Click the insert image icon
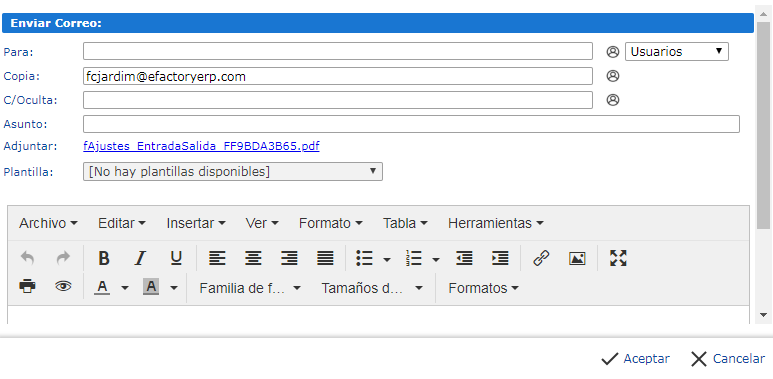This screenshot has width=773, height=379. coord(577,258)
